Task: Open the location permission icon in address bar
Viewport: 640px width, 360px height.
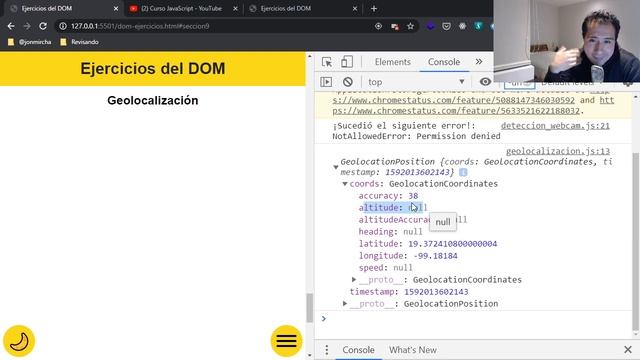Action: [x=378, y=26]
